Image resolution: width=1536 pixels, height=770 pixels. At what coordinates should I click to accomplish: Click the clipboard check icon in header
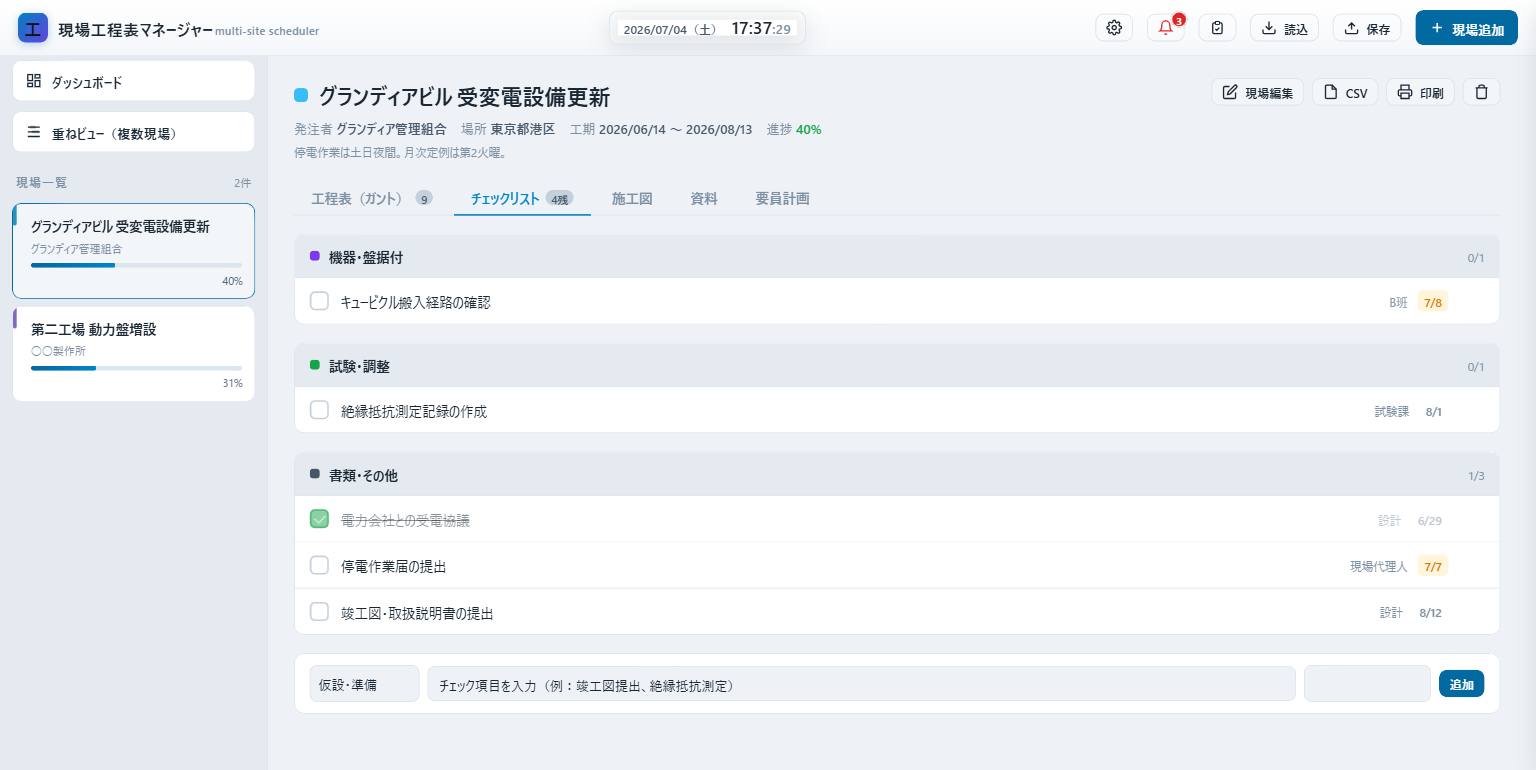[1217, 28]
